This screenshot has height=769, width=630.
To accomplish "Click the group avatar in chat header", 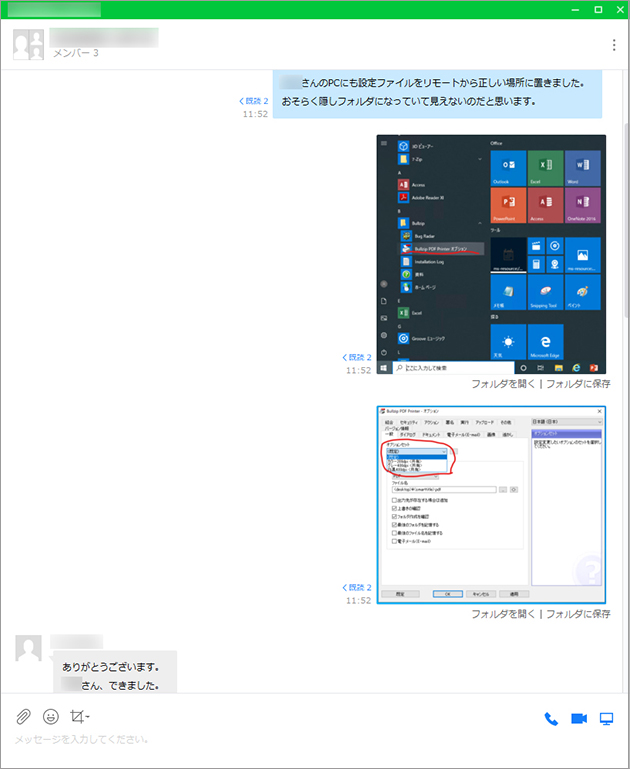I will [28, 45].
